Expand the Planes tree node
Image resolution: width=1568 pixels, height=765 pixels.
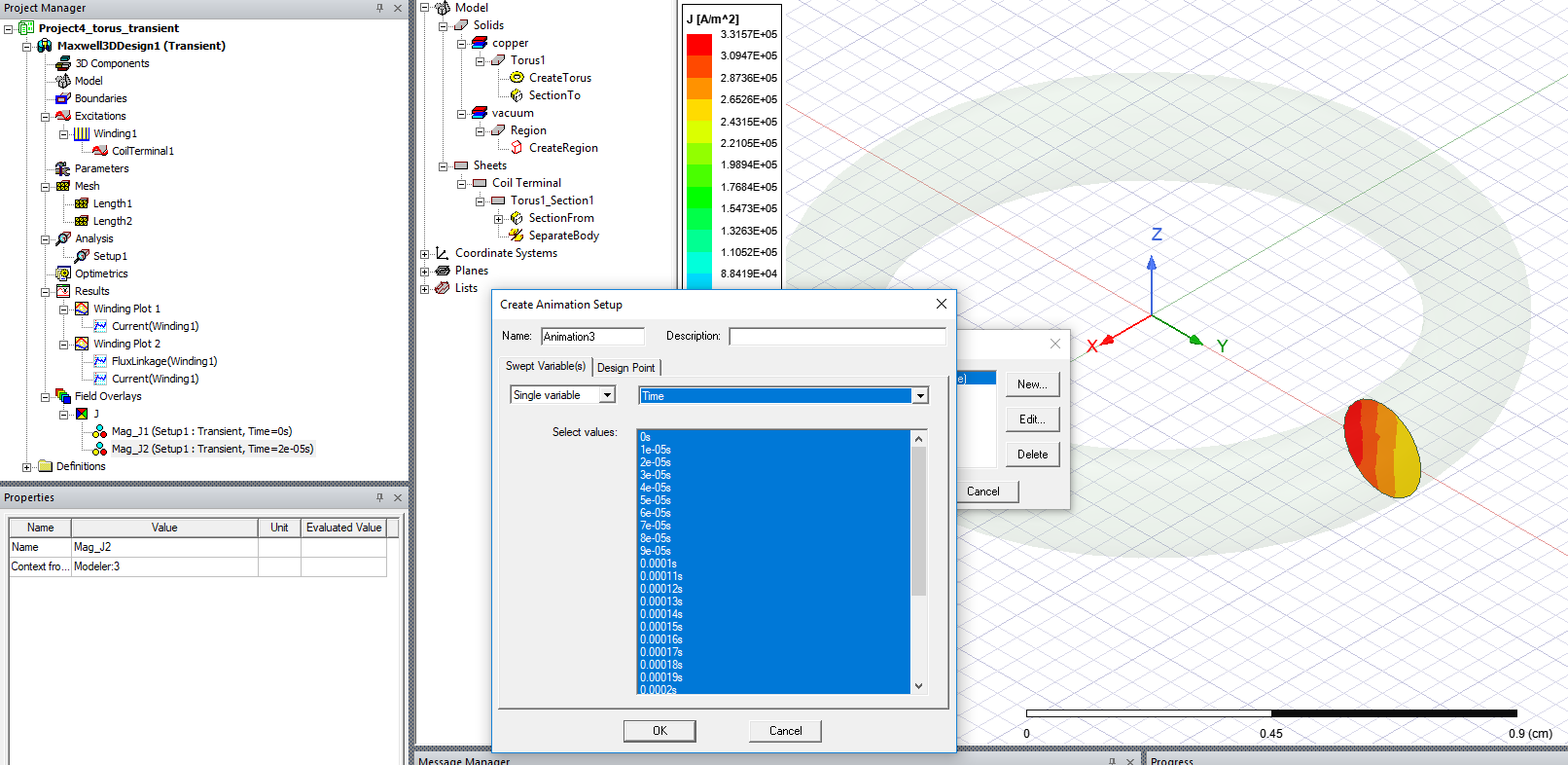pyautogui.click(x=424, y=271)
